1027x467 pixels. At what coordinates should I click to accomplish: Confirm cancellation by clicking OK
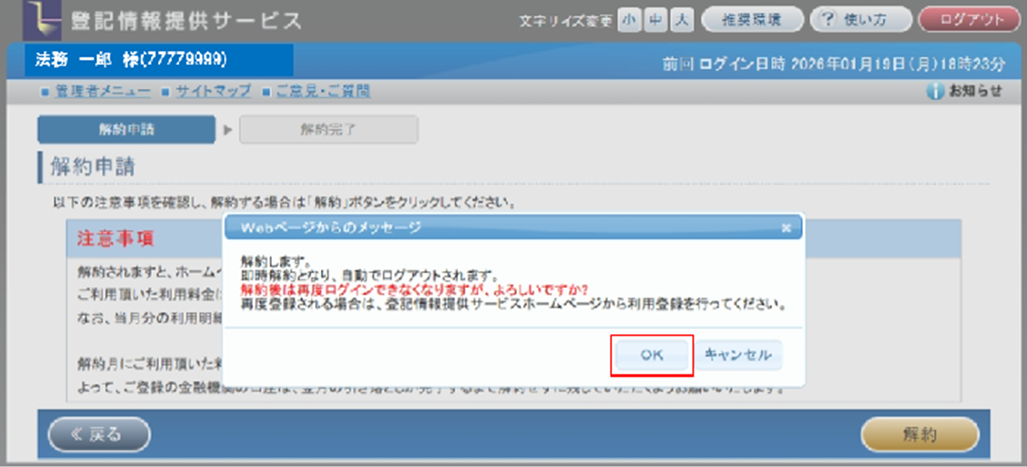point(651,354)
